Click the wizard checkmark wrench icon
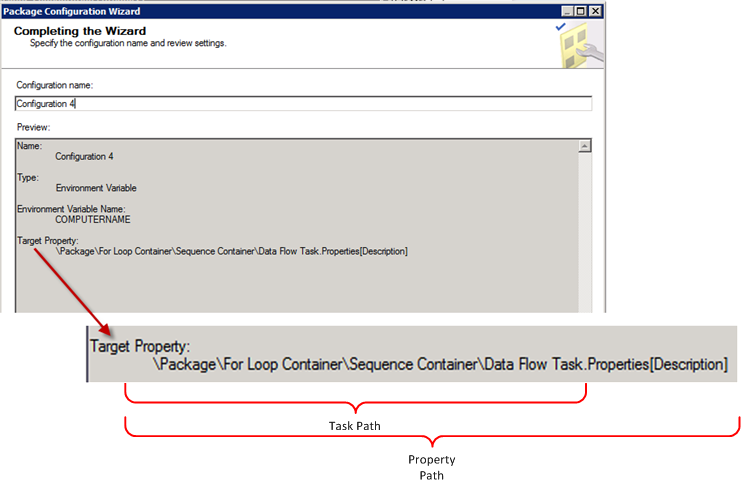The width and height of the screenshot is (741, 484). [579, 45]
